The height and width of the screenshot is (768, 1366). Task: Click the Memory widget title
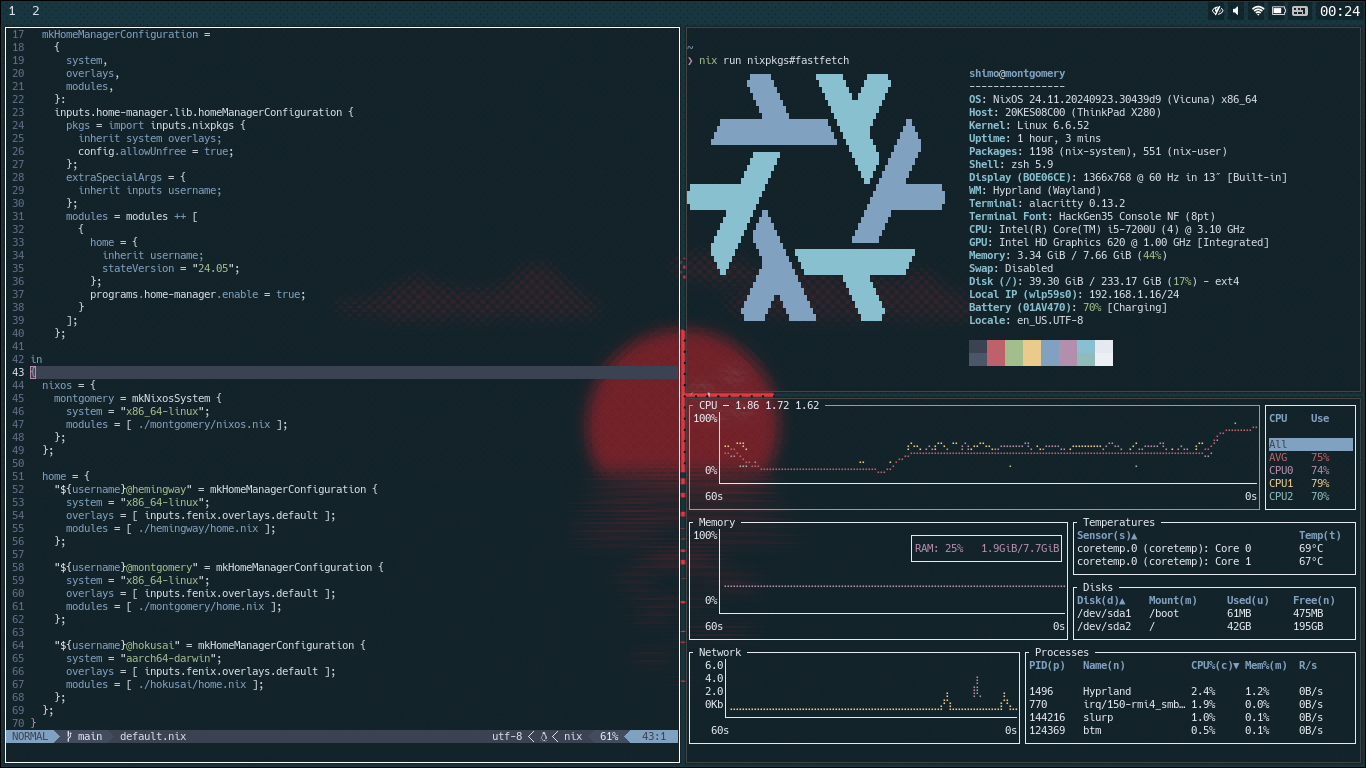(716, 522)
